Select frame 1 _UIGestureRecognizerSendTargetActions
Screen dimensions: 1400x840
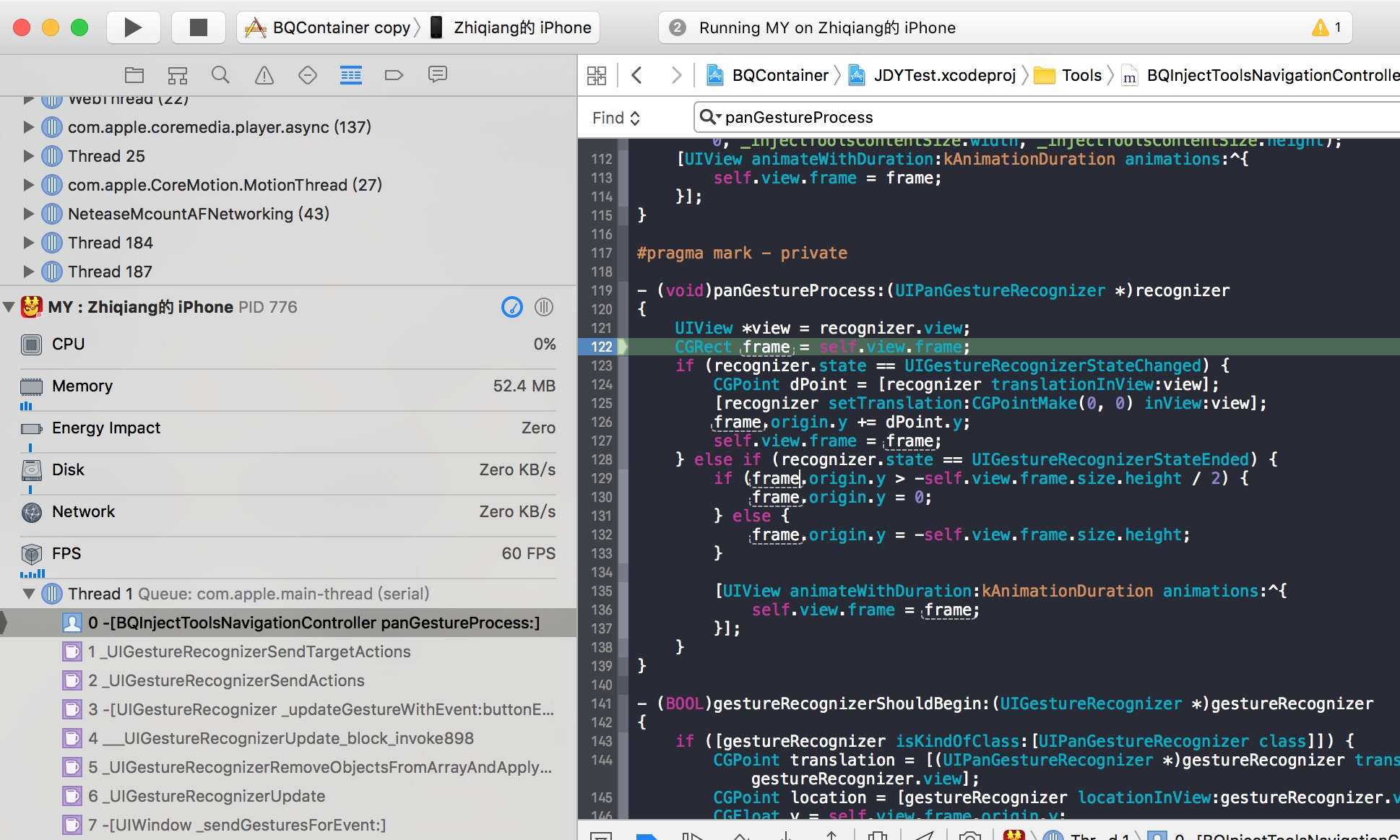(x=288, y=651)
